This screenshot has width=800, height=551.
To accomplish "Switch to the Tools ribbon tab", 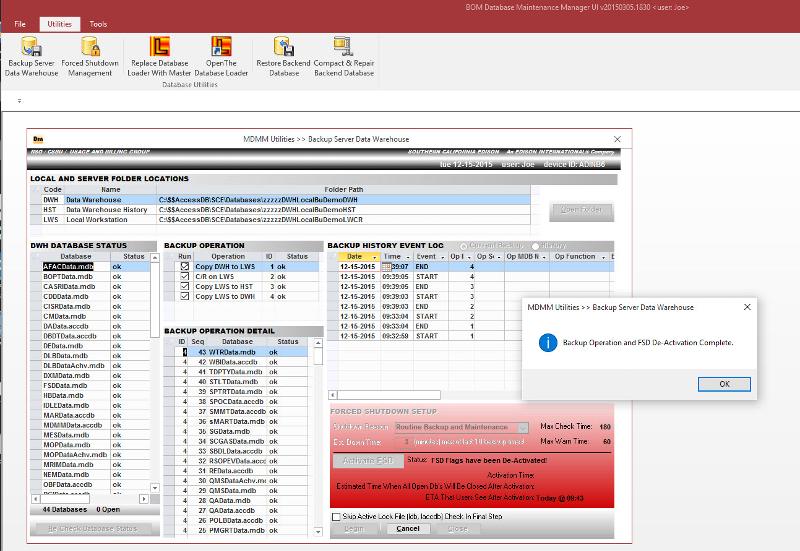I will tap(98, 23).
